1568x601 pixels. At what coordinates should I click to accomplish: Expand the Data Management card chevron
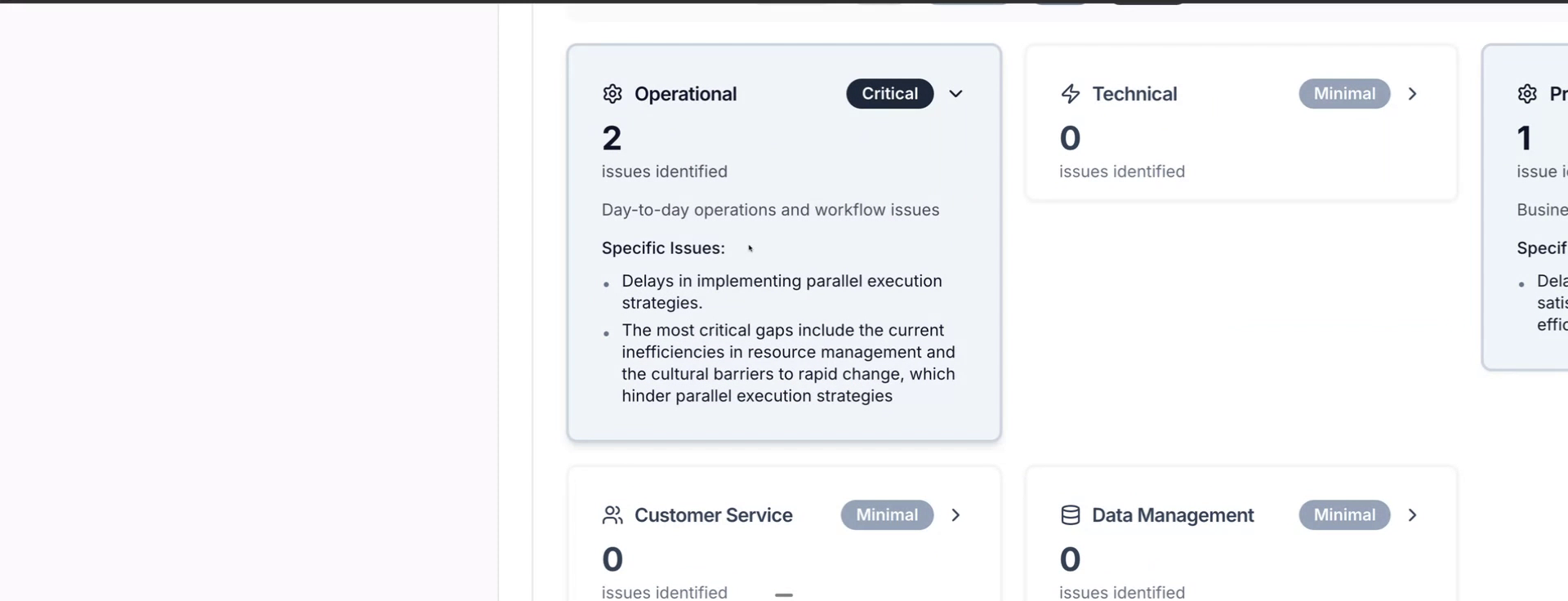tap(1412, 515)
